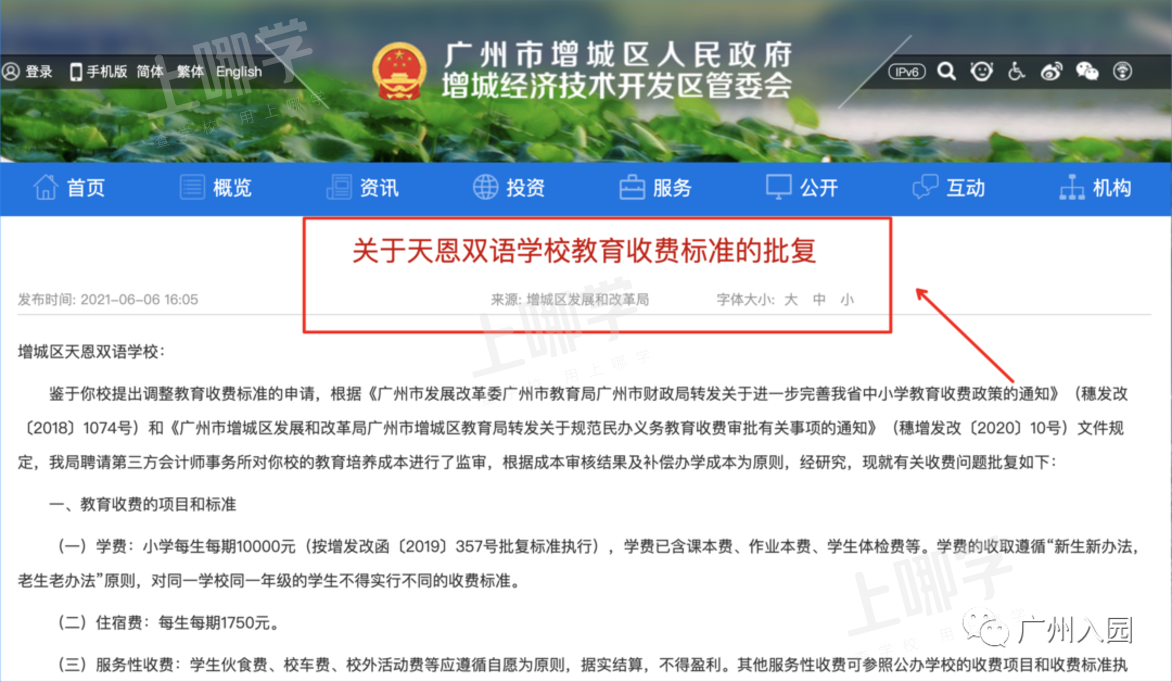This screenshot has width=1172, height=682.
Task: Go to the 投资 section
Action: [x=509, y=188]
